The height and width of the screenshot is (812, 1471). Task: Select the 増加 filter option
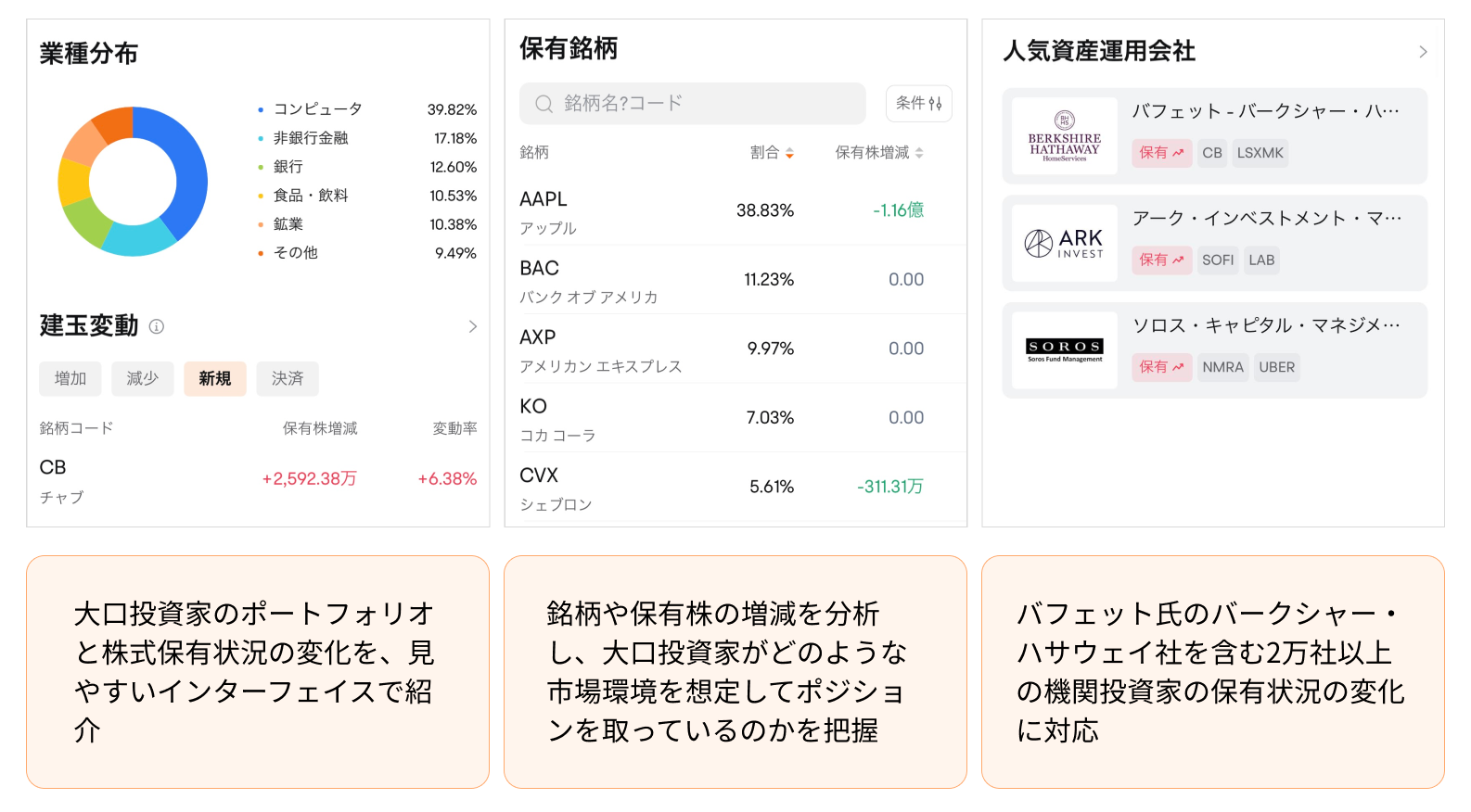(x=70, y=378)
